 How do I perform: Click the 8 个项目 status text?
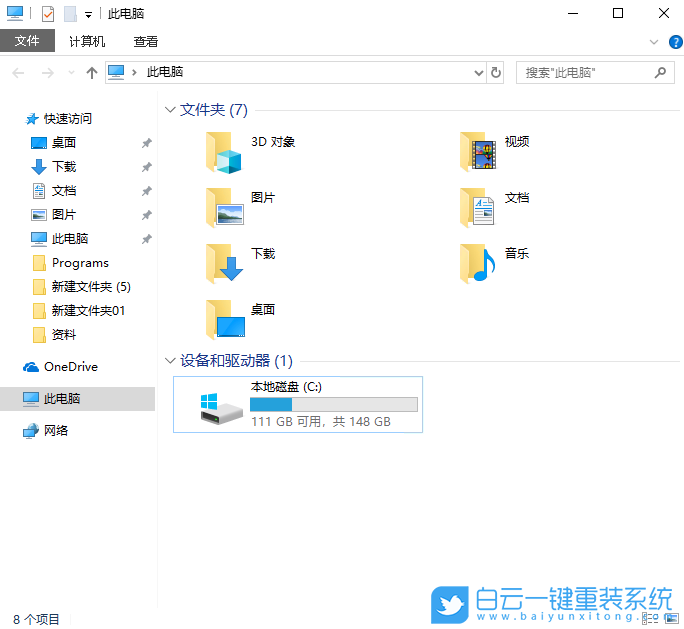click(x=36, y=619)
